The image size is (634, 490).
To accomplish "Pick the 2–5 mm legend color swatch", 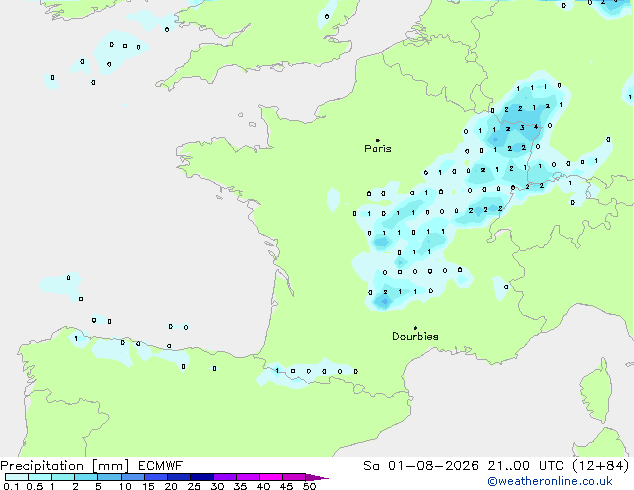I will (x=86, y=477).
